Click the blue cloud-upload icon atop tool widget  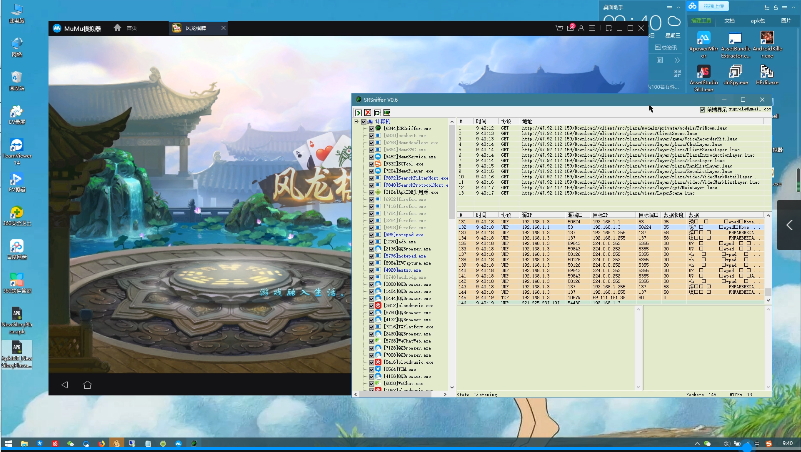click(692, 6)
